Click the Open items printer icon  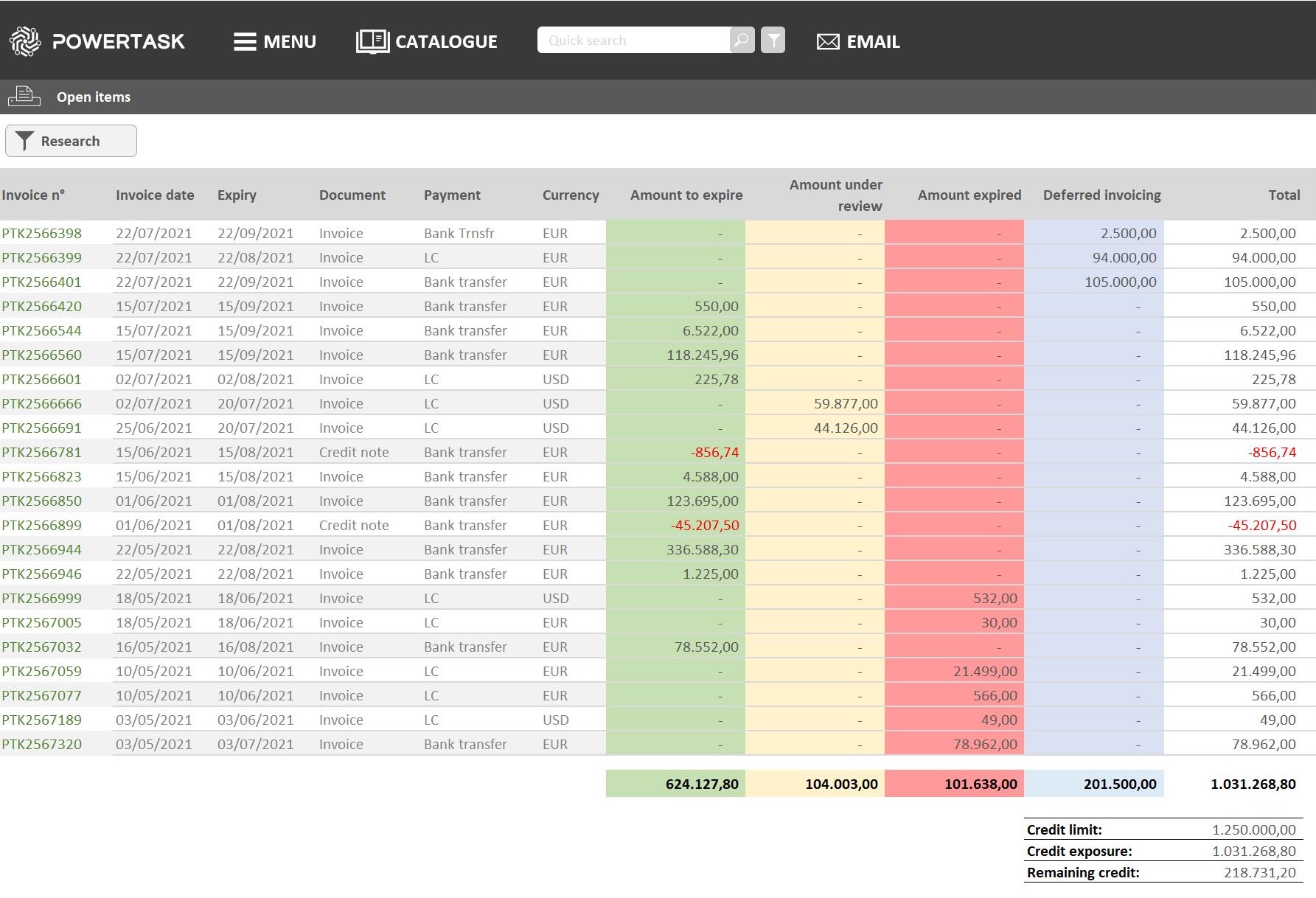[x=24, y=97]
